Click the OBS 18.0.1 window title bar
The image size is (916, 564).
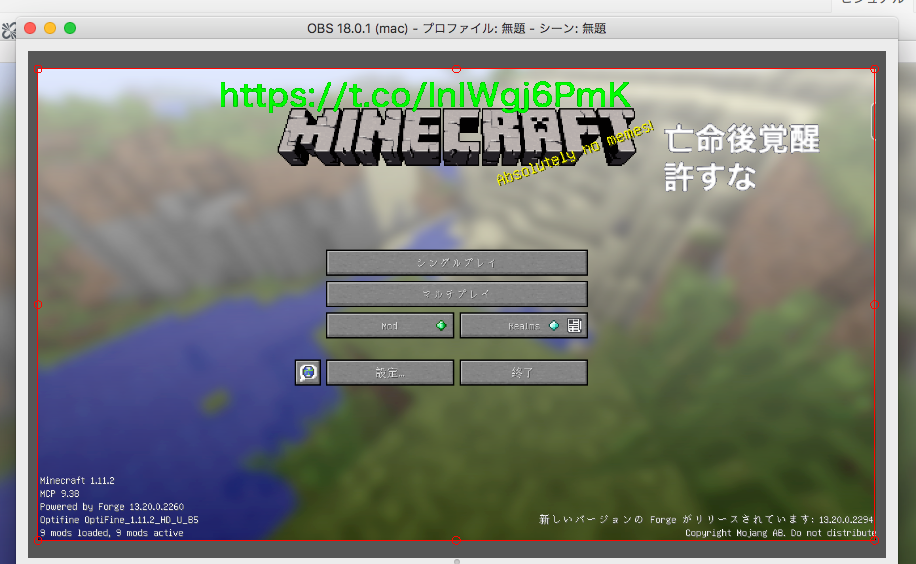457,28
